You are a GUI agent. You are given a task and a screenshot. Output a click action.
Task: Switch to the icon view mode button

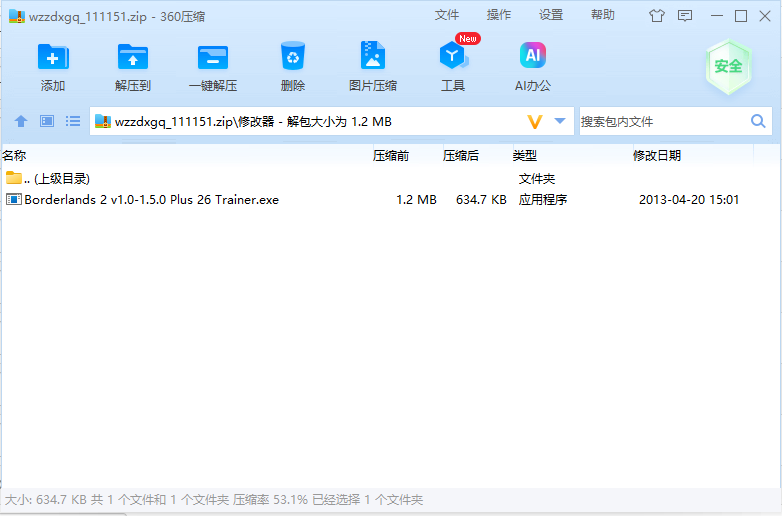click(47, 121)
